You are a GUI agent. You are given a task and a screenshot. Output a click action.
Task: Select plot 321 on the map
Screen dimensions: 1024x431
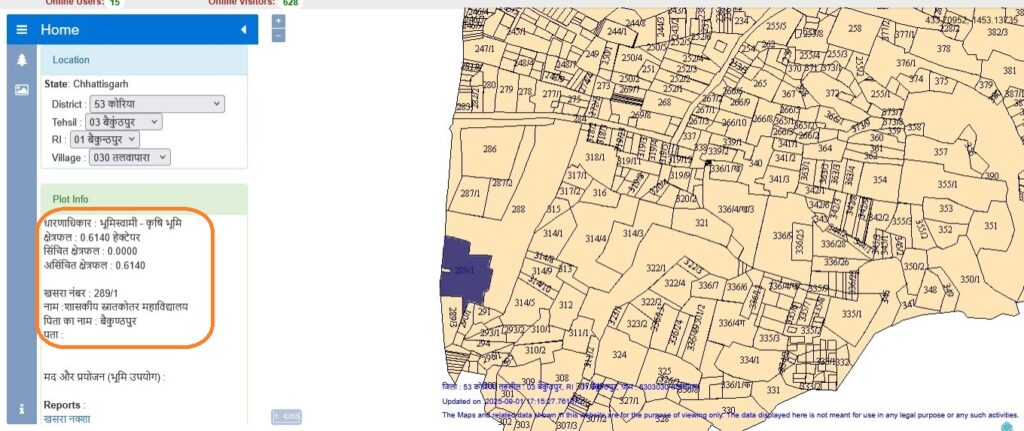click(x=702, y=222)
